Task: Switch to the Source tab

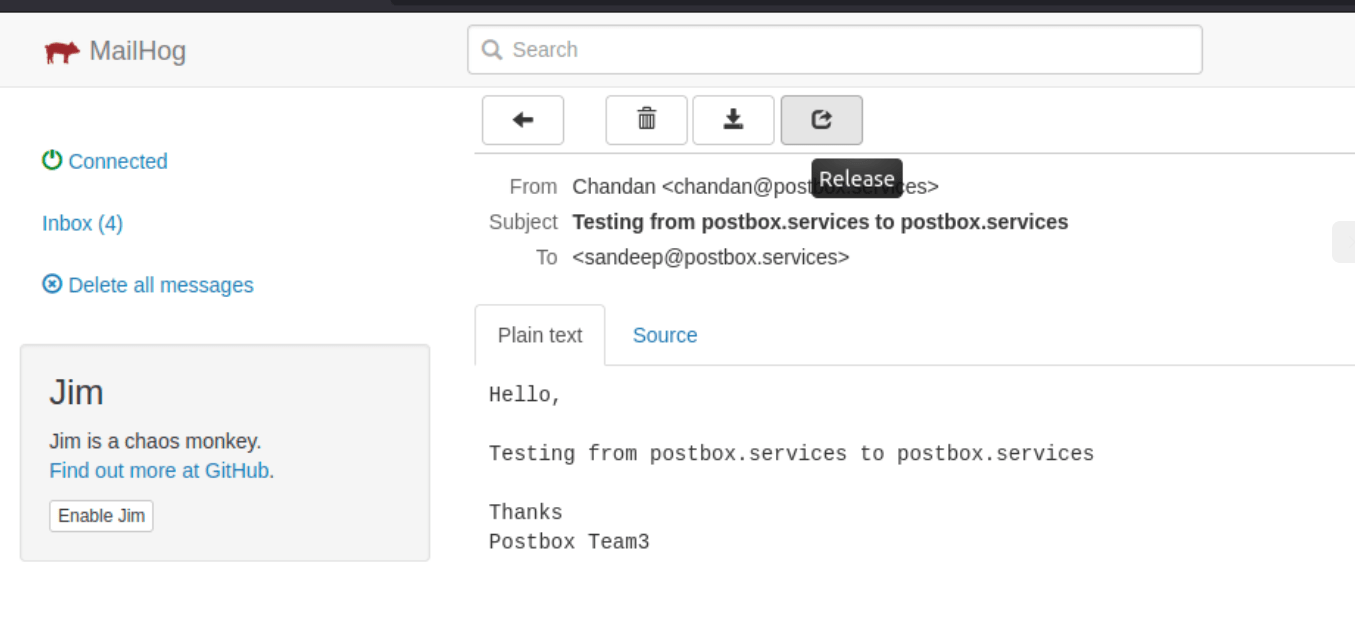Action: [x=664, y=335]
